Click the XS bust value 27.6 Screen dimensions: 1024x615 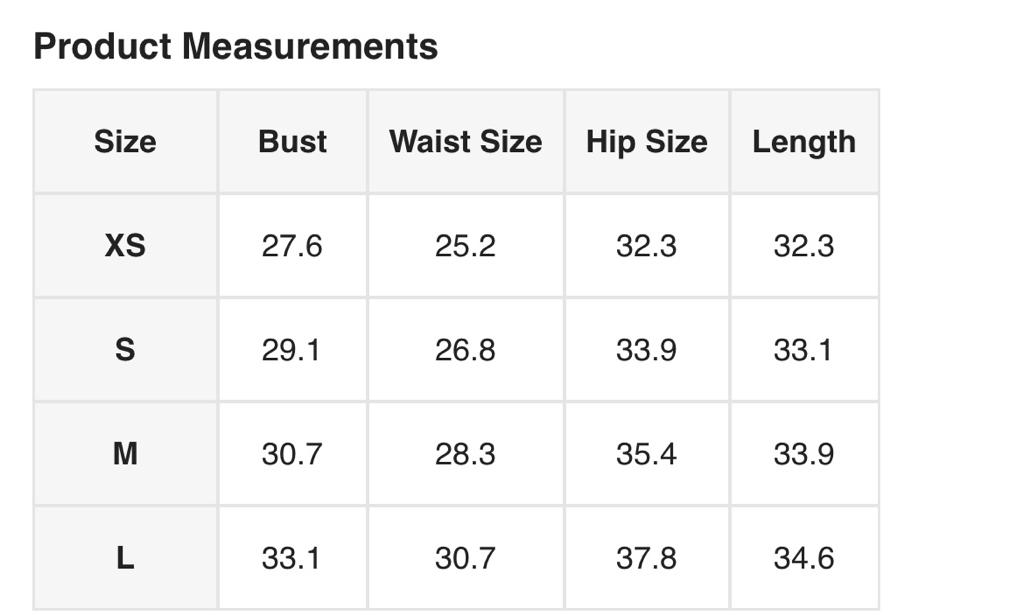point(292,246)
